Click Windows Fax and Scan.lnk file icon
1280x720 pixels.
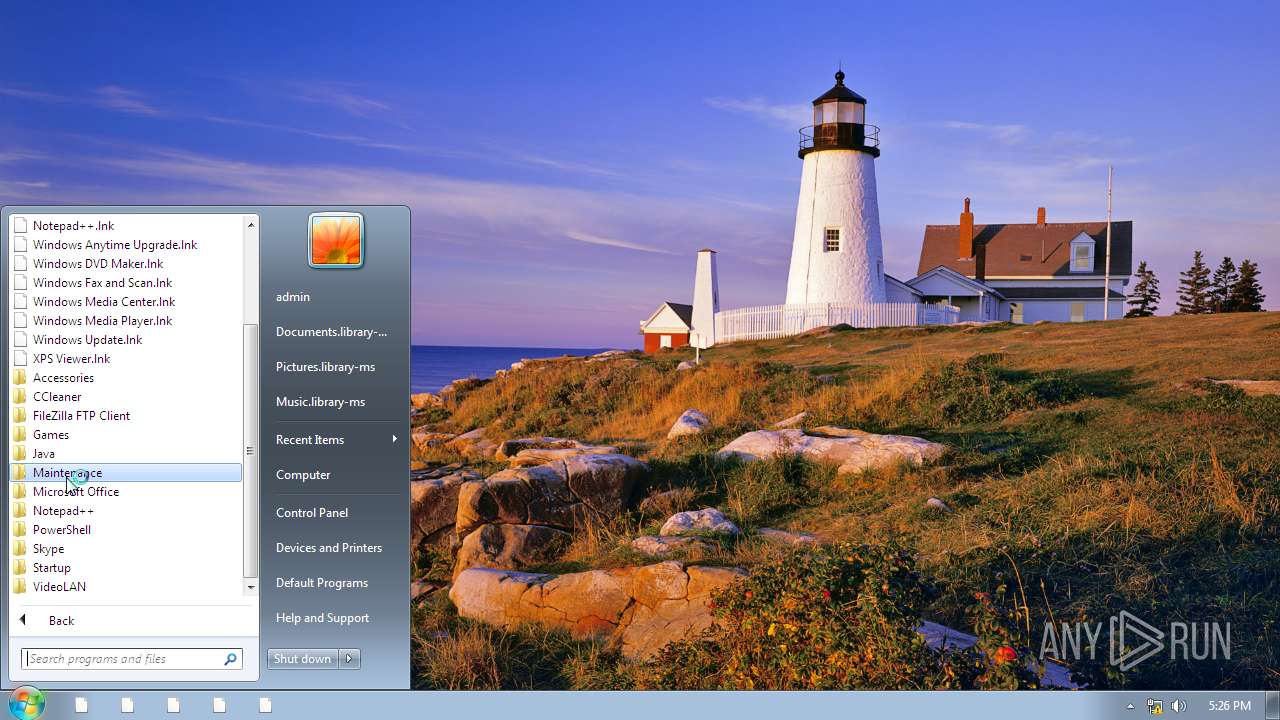20,283
